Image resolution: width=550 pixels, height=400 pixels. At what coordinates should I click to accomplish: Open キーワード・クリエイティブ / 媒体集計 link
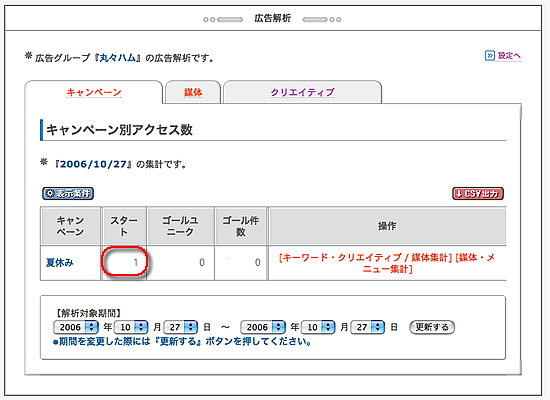pos(365,258)
